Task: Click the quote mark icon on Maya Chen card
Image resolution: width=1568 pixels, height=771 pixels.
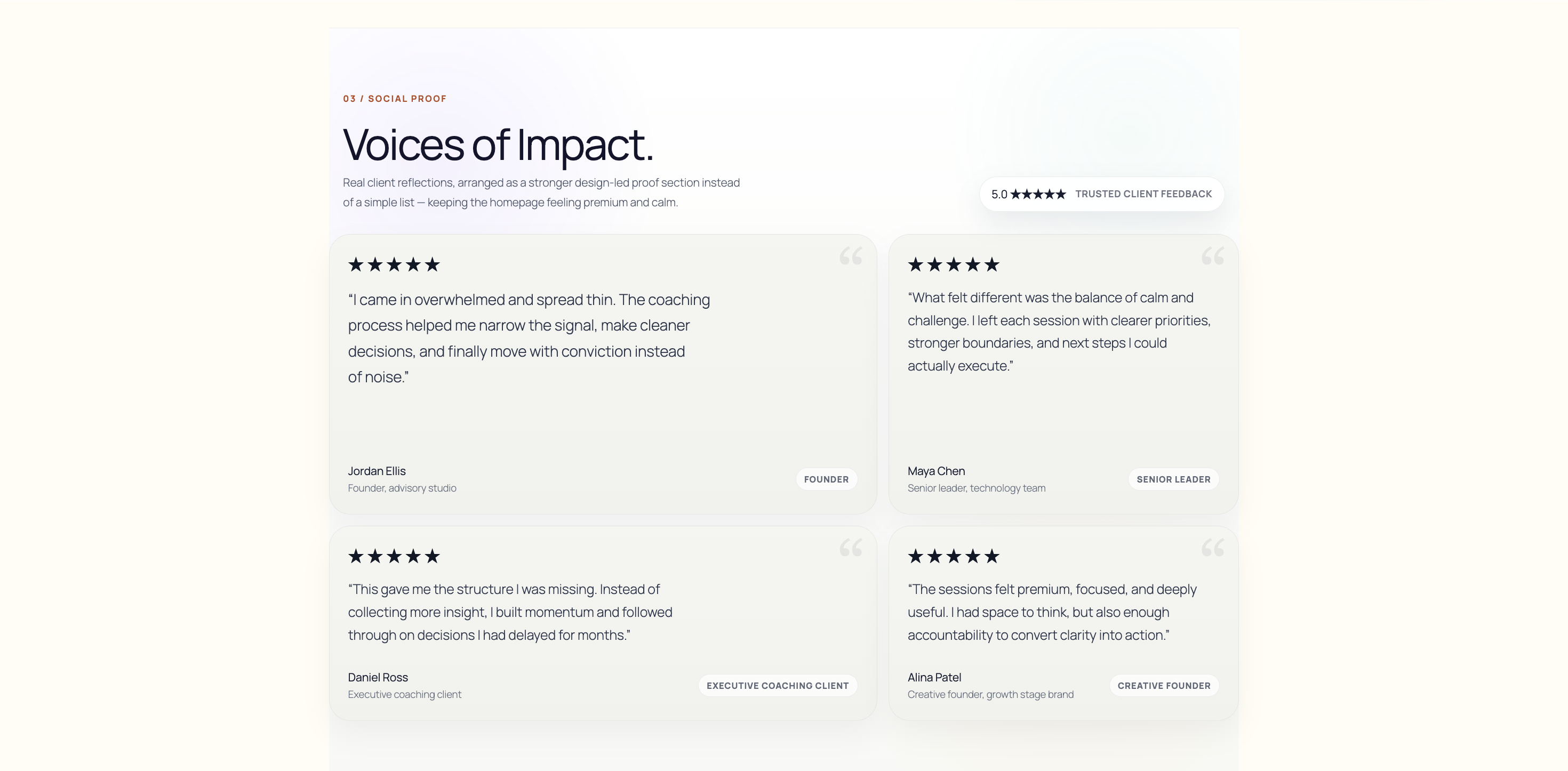Action: click(1212, 256)
